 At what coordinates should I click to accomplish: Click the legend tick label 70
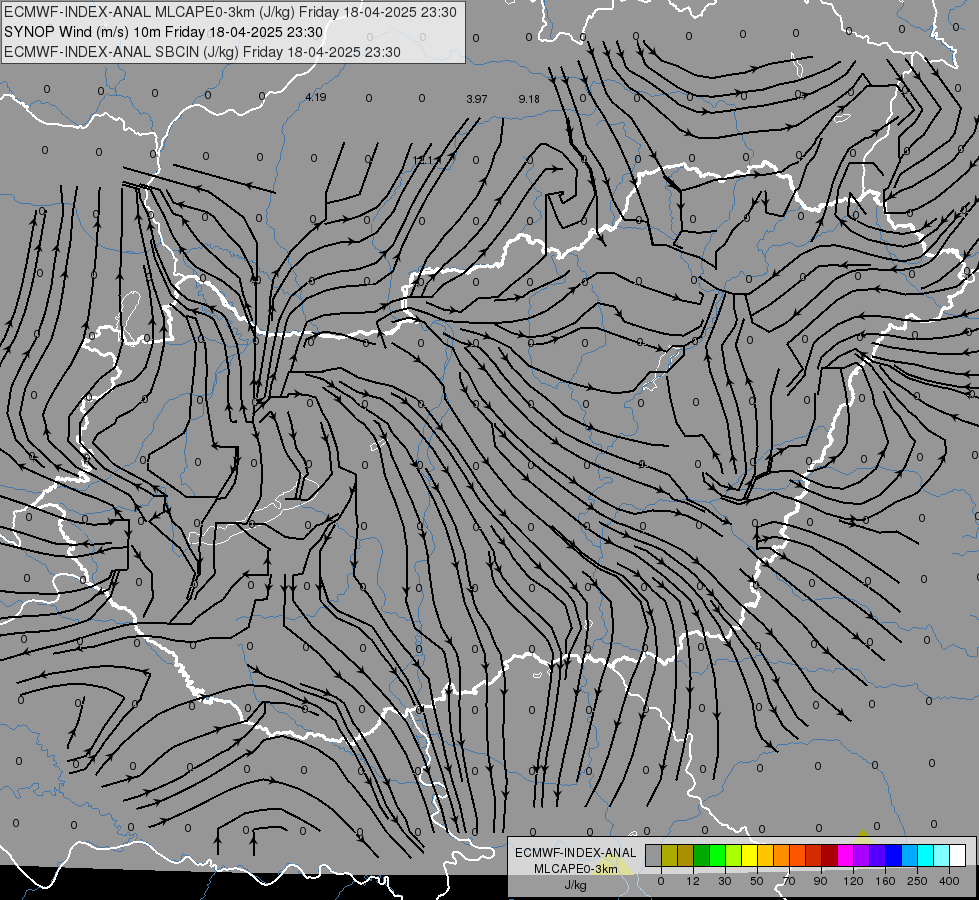(789, 881)
